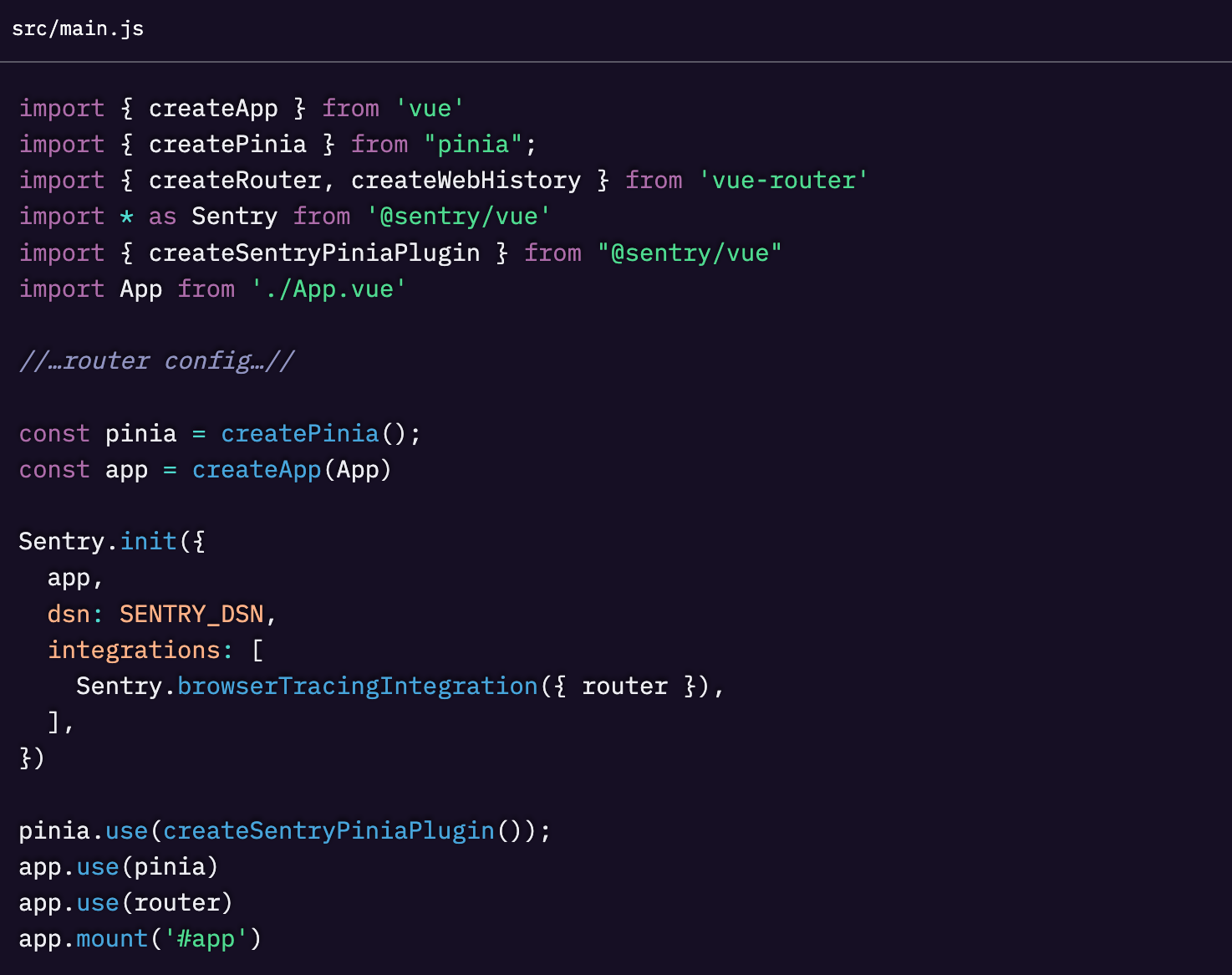The height and width of the screenshot is (975, 1232).
Task: Click the app.use(pinia) line
Action: [x=119, y=867]
